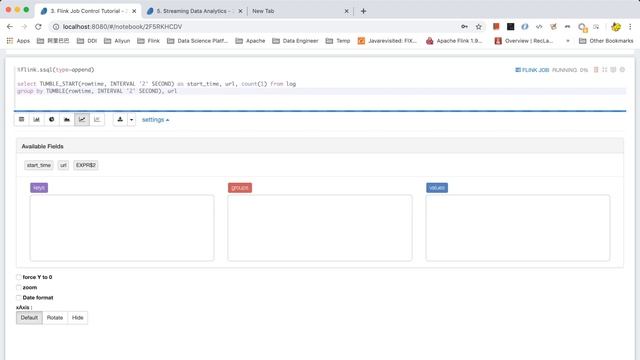The height and width of the screenshot is (360, 640).
Task: Go back to previous page
Action: coord(10,27)
